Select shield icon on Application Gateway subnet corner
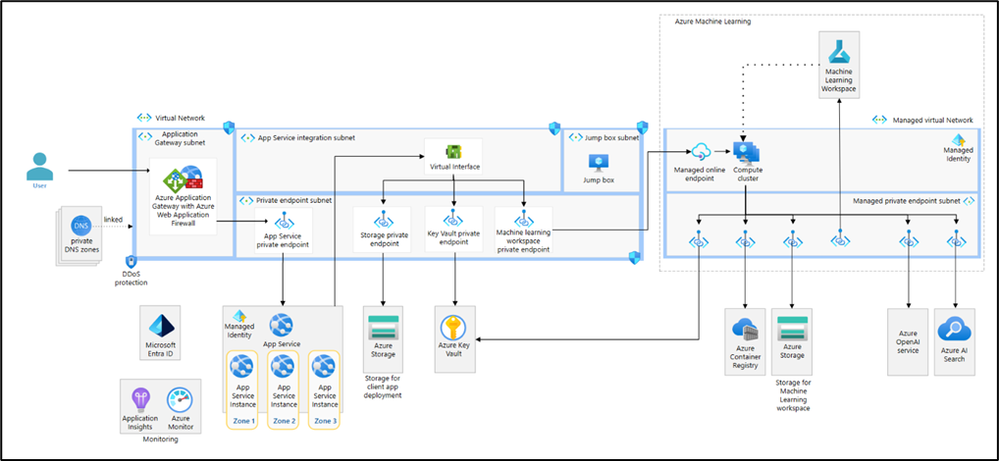Screen dimensions: 999x461 tap(229, 128)
